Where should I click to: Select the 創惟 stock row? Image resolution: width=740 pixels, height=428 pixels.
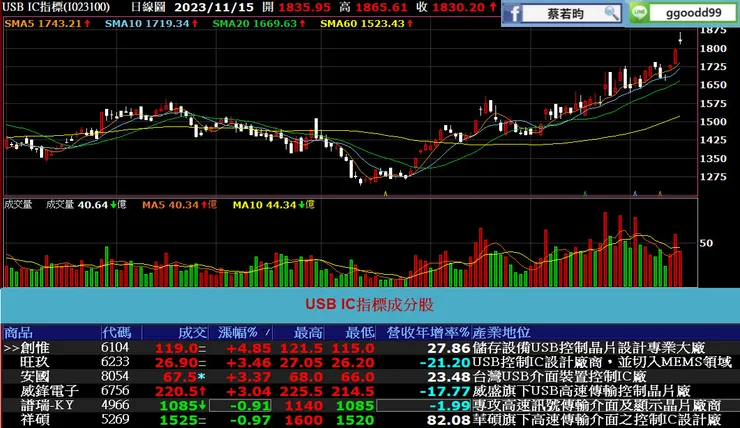click(x=370, y=348)
